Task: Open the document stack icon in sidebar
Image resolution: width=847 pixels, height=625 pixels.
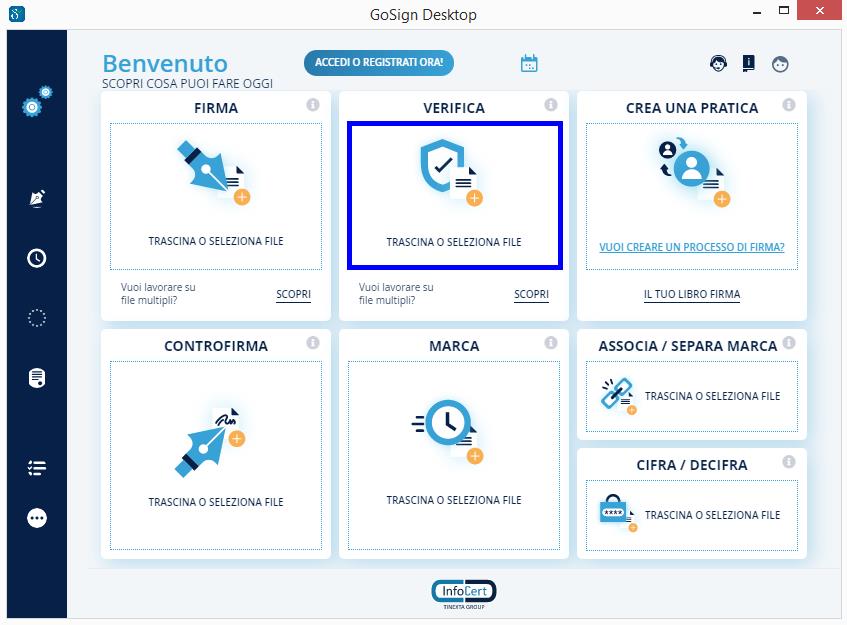Action: (x=37, y=378)
